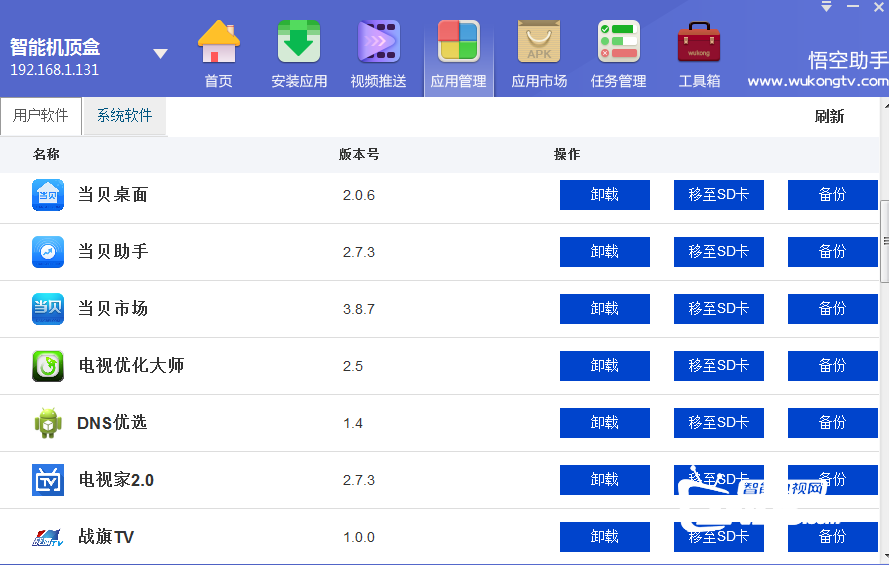This screenshot has width=889, height=565.
Task: Move 当贝市场 to SD card
Action: pyautogui.click(x=718, y=309)
